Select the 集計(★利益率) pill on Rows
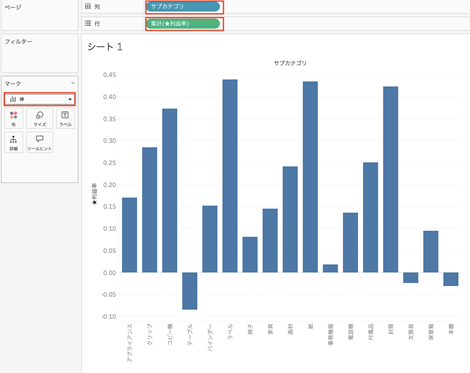This screenshot has height=373, width=470. 183,24
